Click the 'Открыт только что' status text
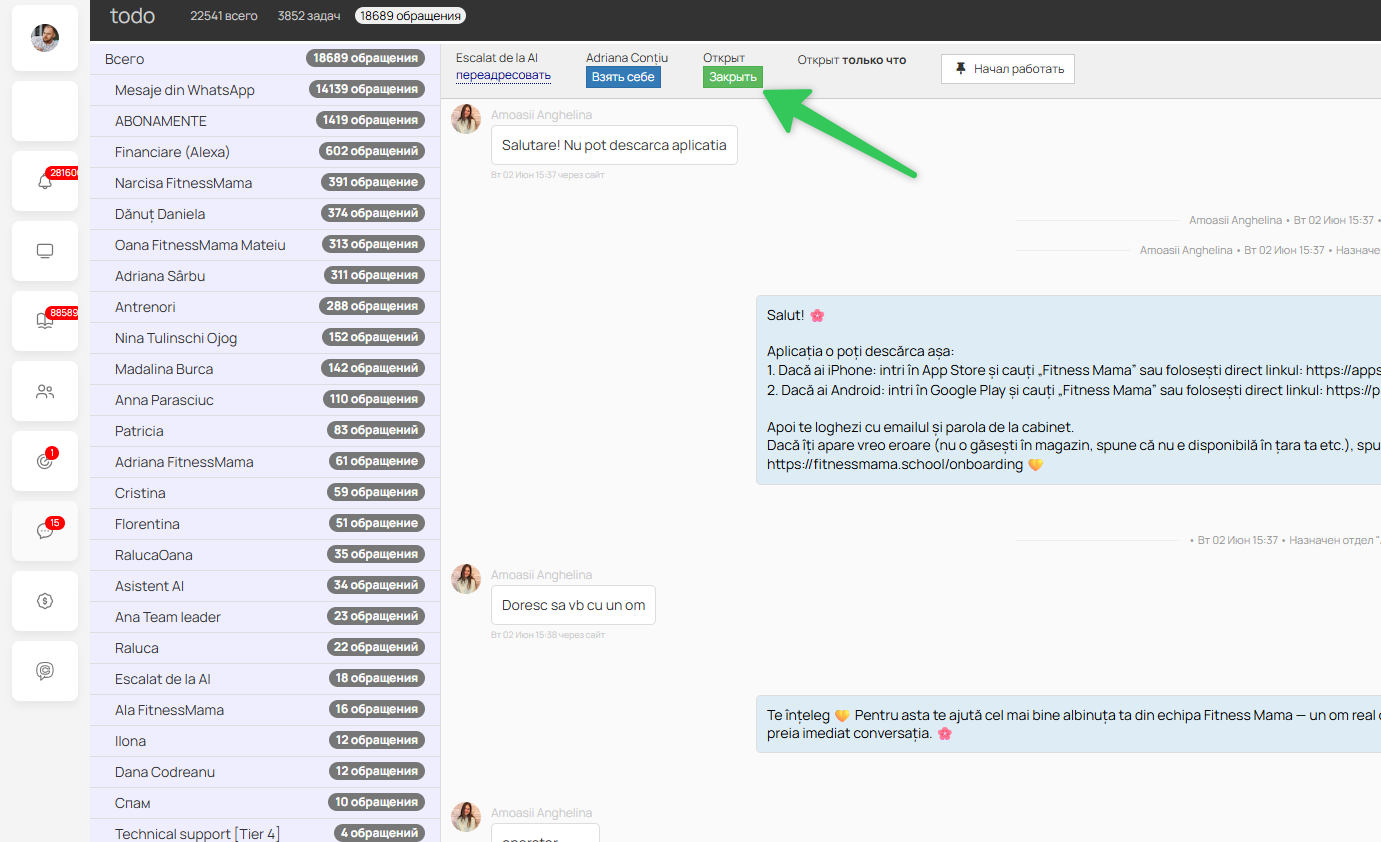This screenshot has height=842, width=1381. pos(852,60)
